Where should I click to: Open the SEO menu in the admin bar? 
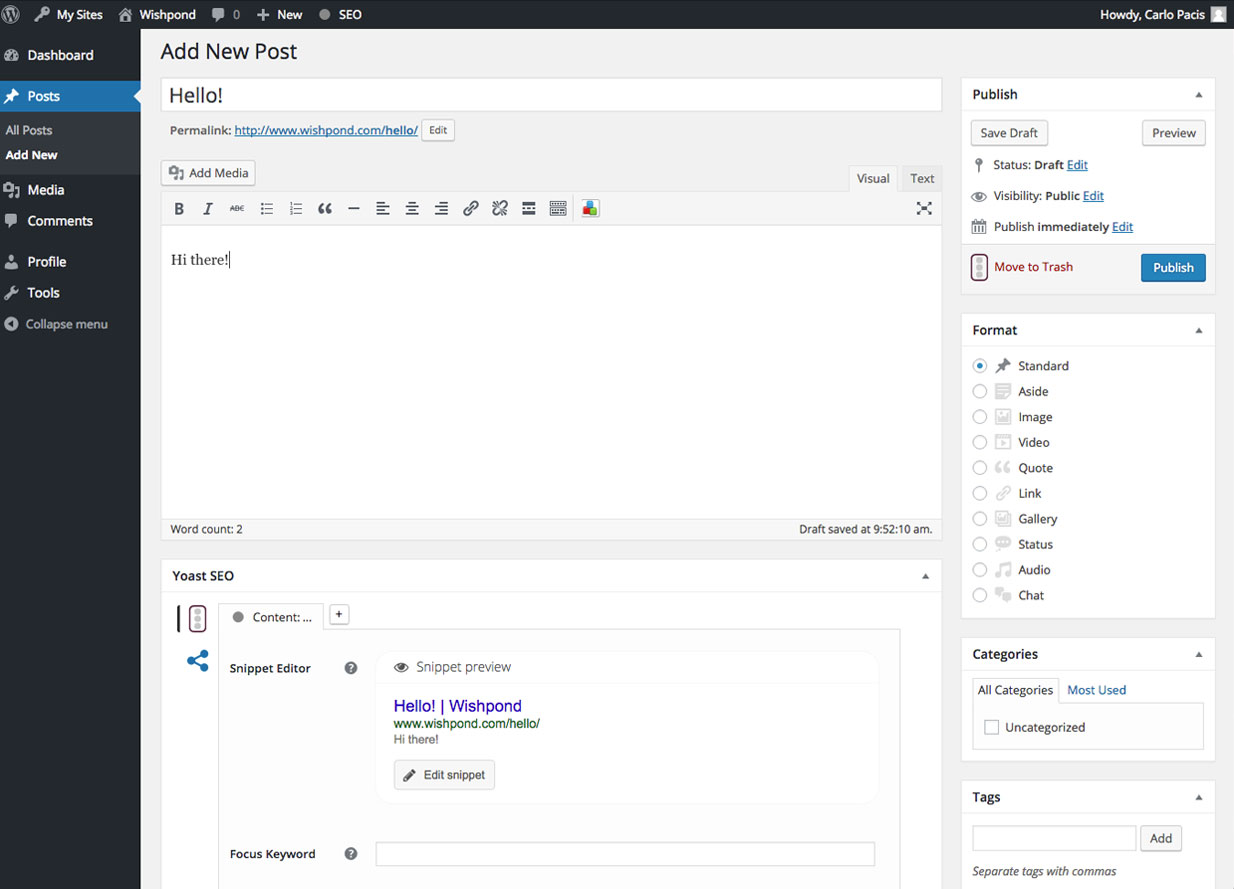point(340,14)
